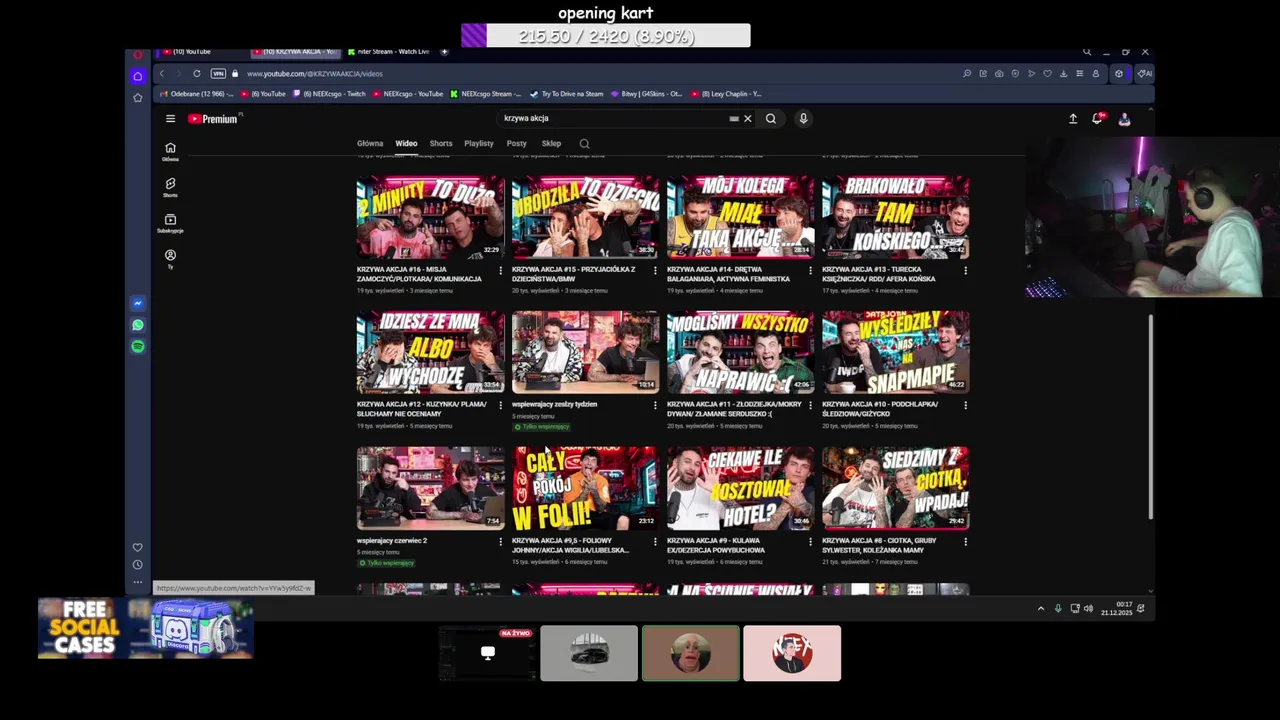Image resolution: width=1280 pixels, height=720 pixels.
Task: Select the Sklep channel tab
Action: 551,143
